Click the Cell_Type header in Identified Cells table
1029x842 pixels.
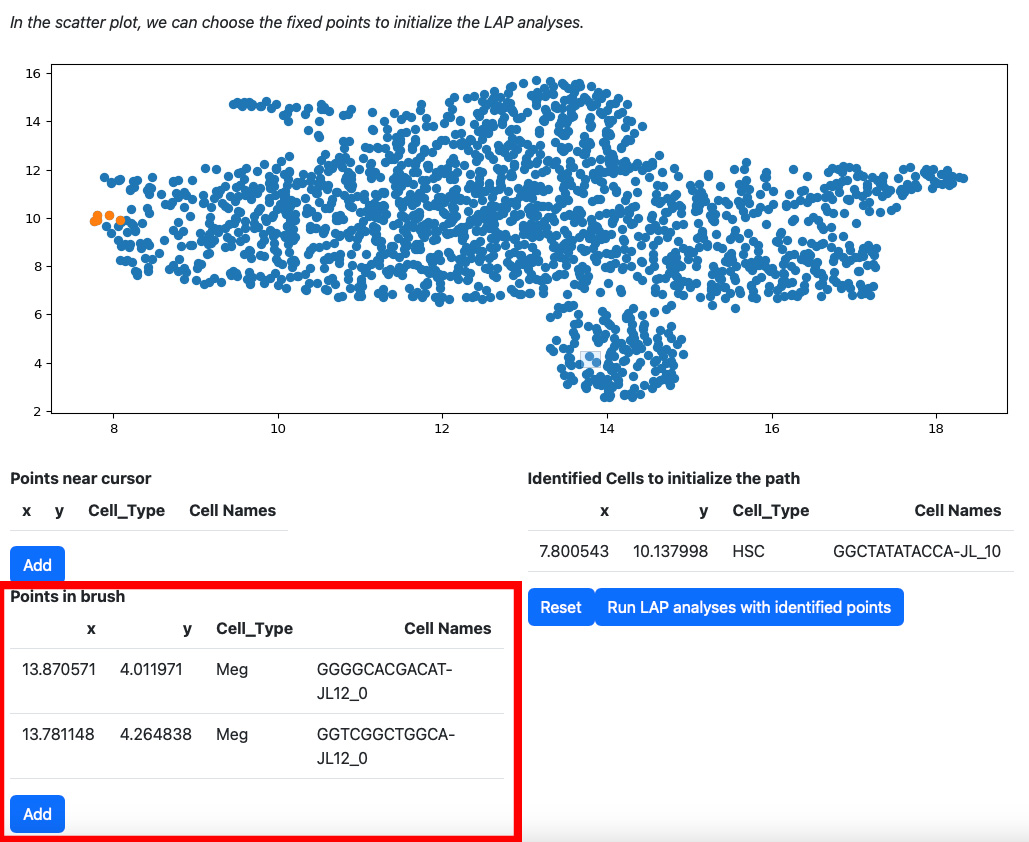pyautogui.click(x=770, y=511)
